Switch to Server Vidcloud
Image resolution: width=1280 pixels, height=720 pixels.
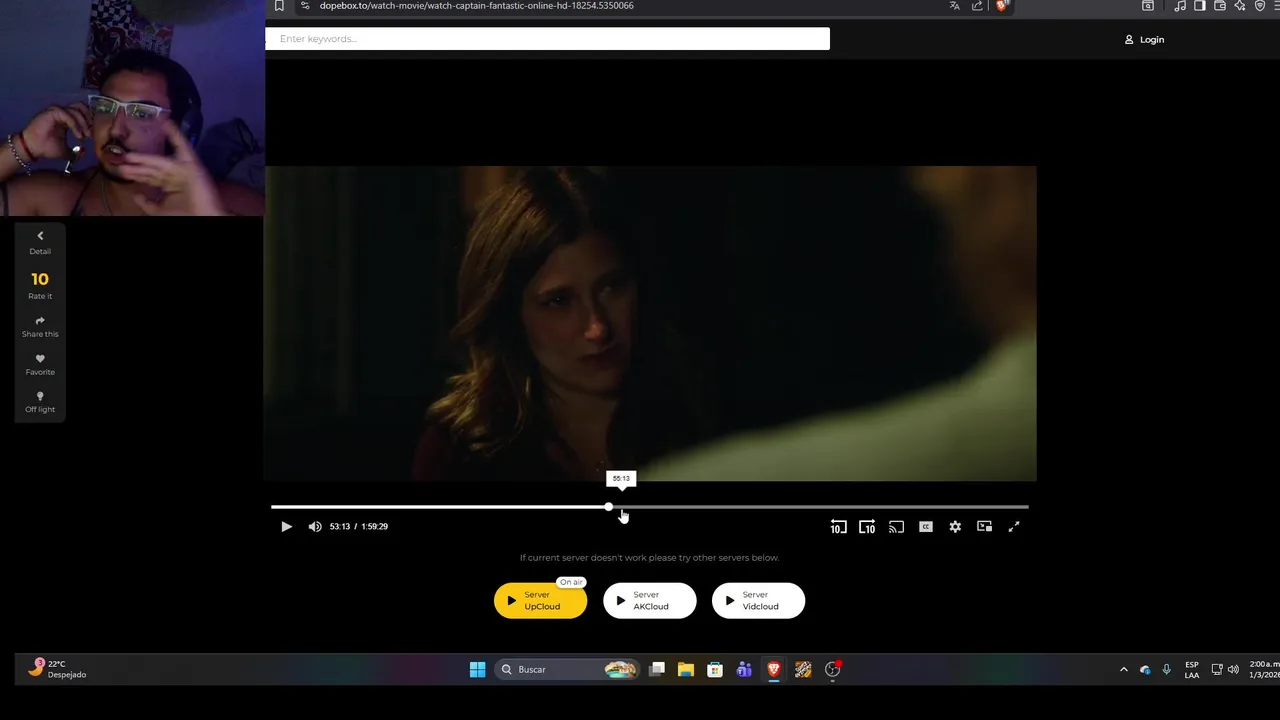[758, 601]
